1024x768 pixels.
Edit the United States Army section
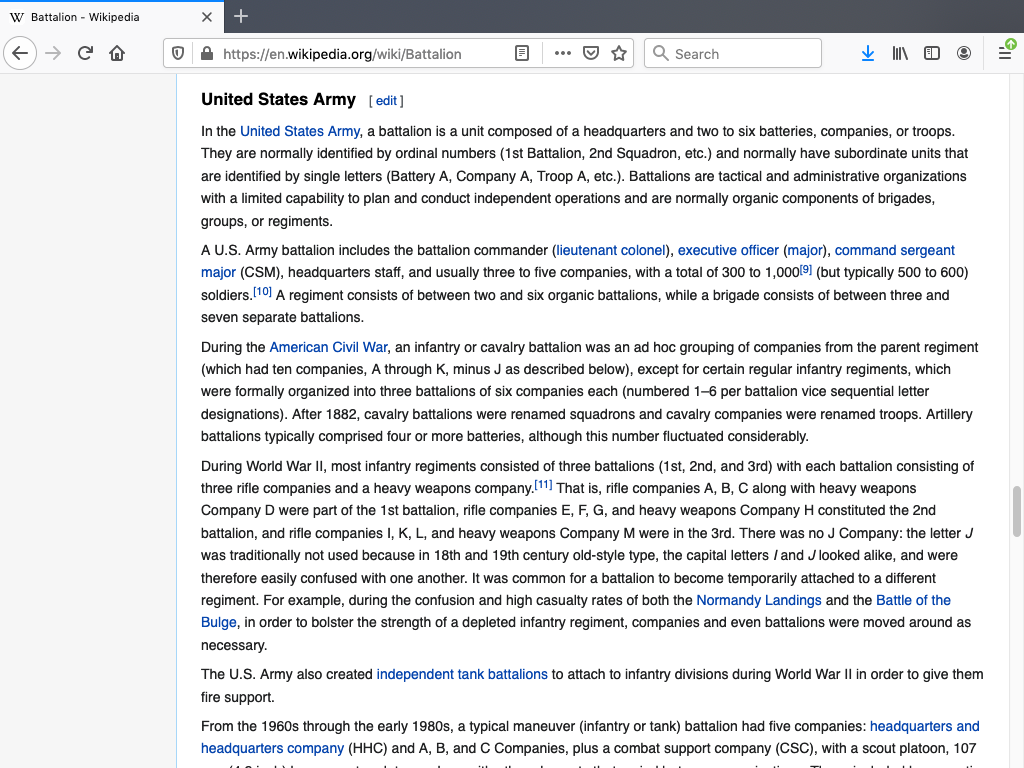386,101
